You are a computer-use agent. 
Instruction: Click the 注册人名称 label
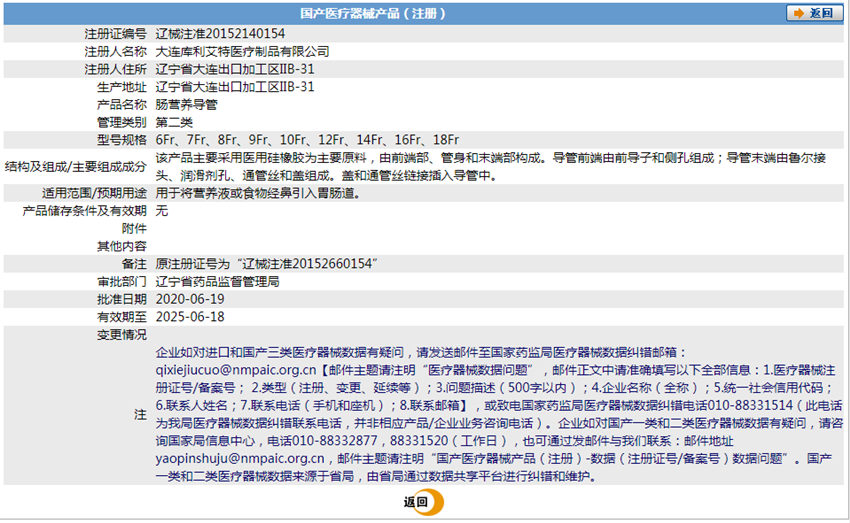click(115, 51)
